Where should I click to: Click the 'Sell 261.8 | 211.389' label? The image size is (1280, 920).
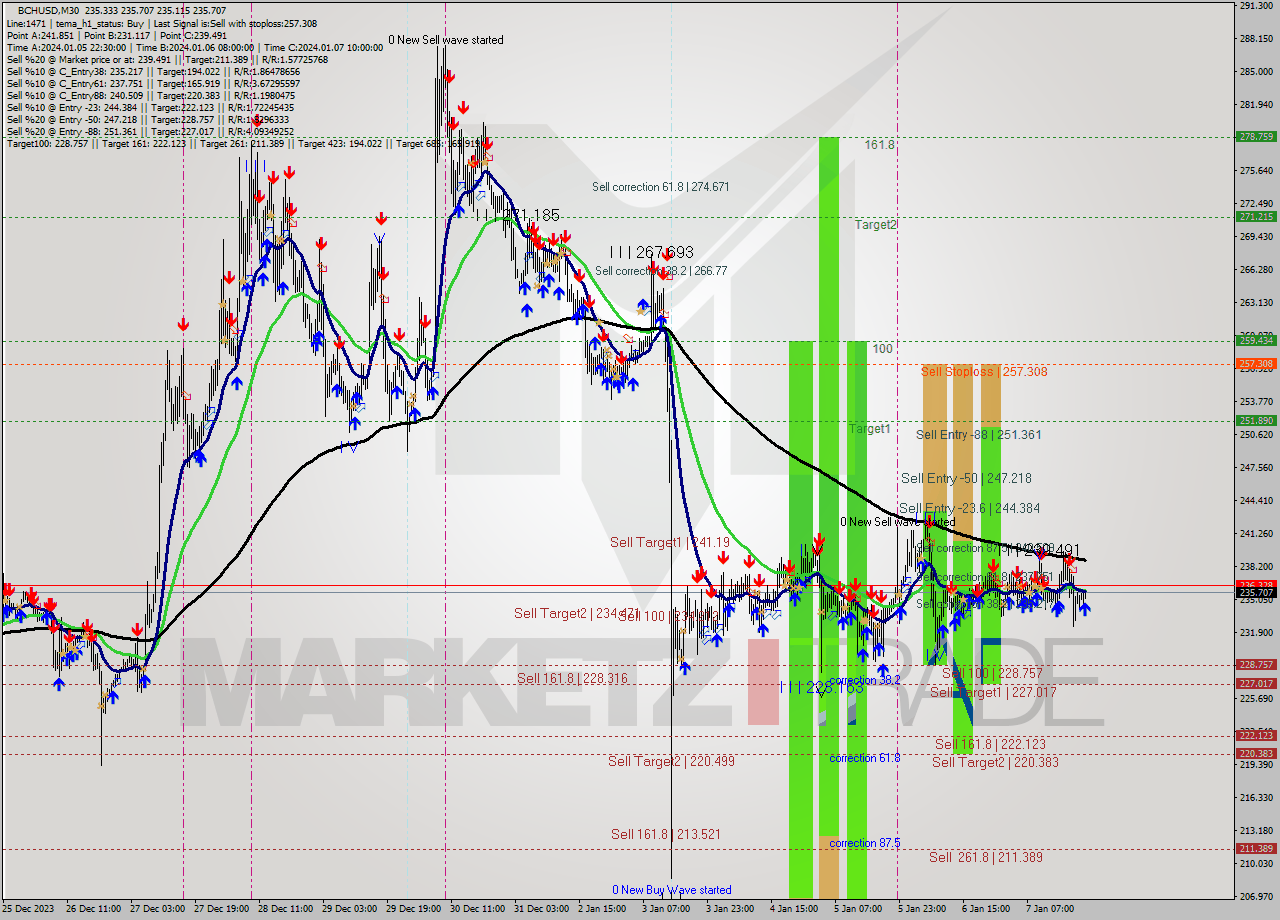pyautogui.click(x=986, y=857)
